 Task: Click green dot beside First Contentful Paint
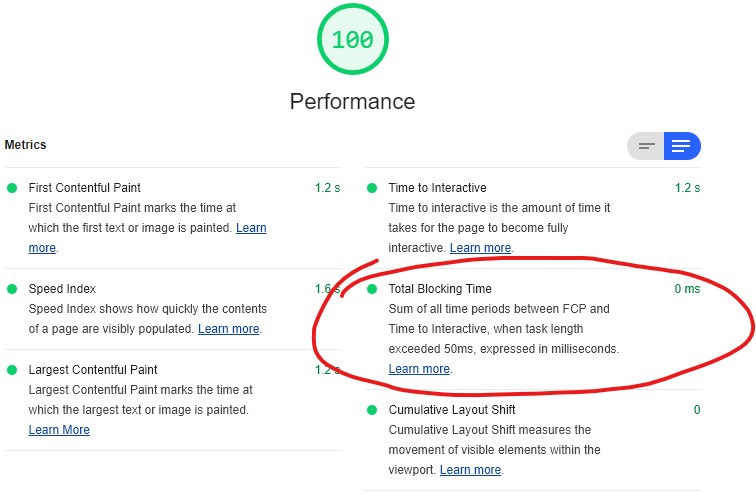click(12, 188)
